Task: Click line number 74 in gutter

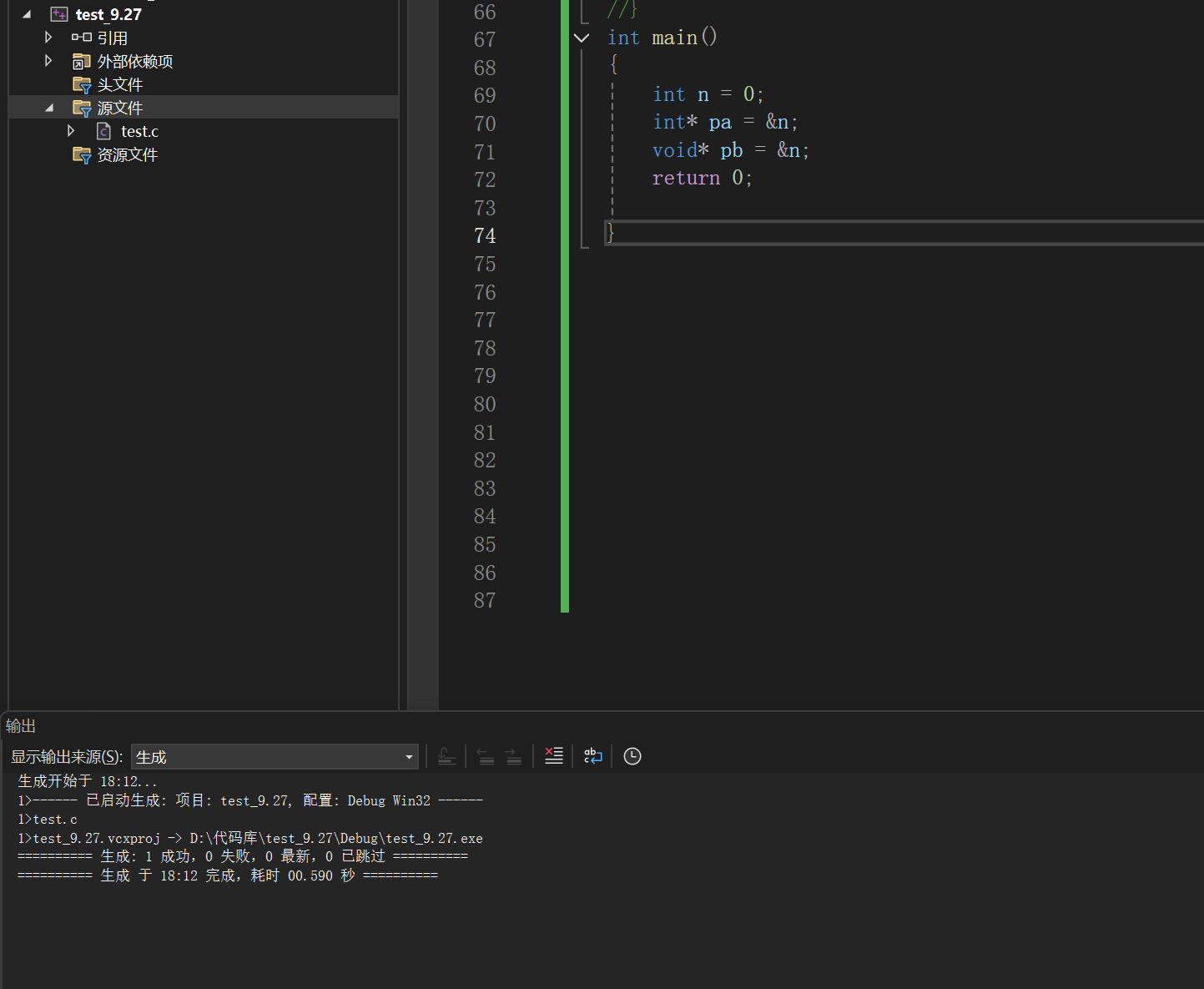Action: coord(485,236)
